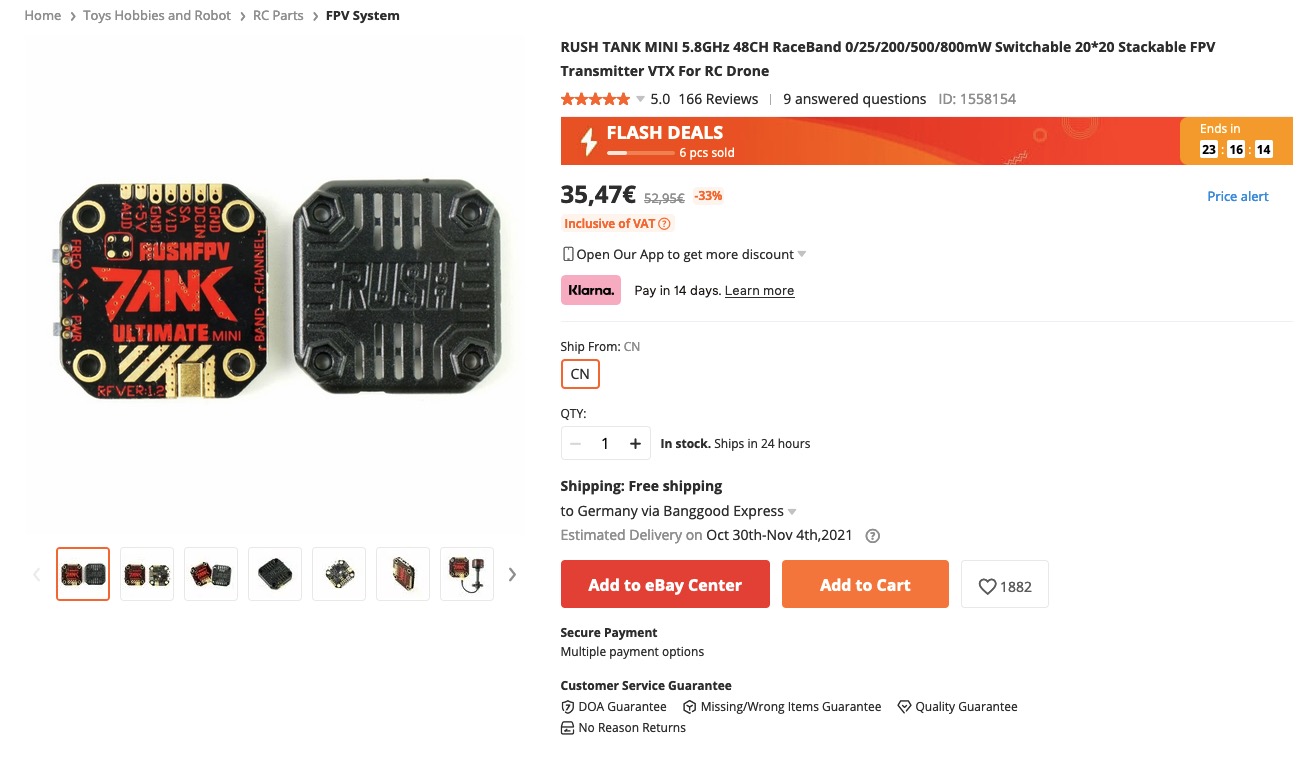Viewport: 1316px width, 758px height.
Task: Decrease quantity with the minus stepper
Action: [575, 442]
